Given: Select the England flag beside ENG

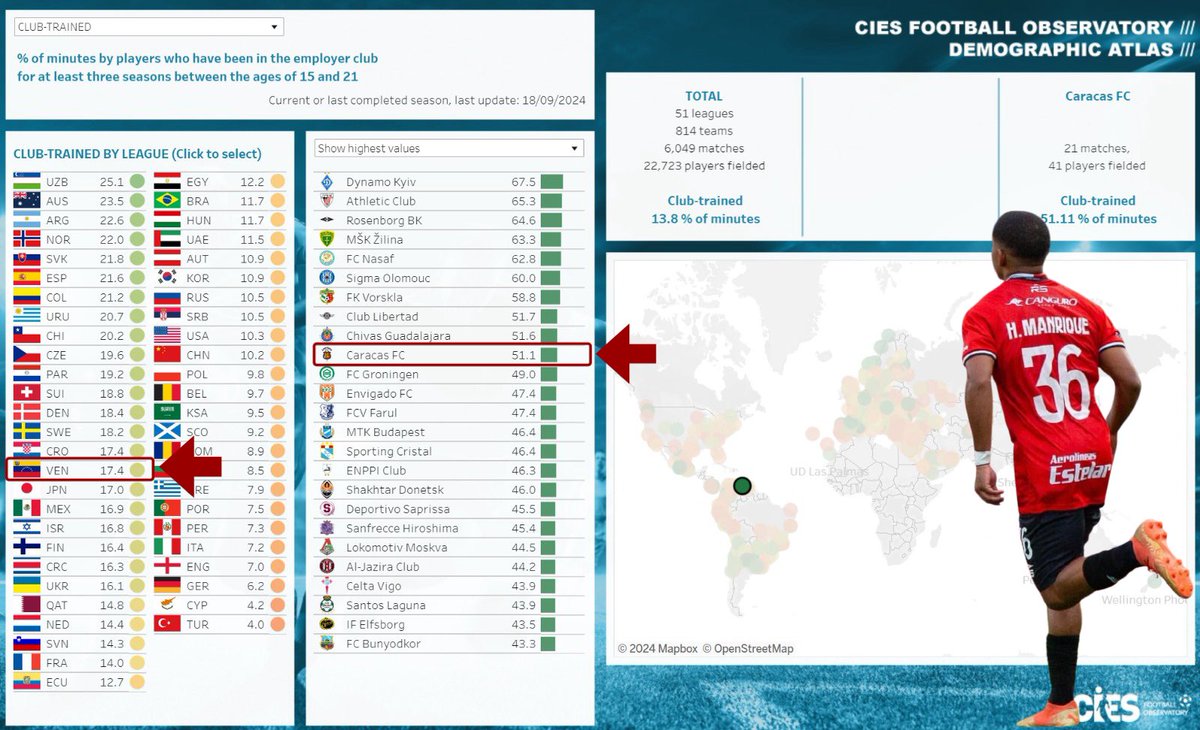Looking at the screenshot, I should click(167, 567).
